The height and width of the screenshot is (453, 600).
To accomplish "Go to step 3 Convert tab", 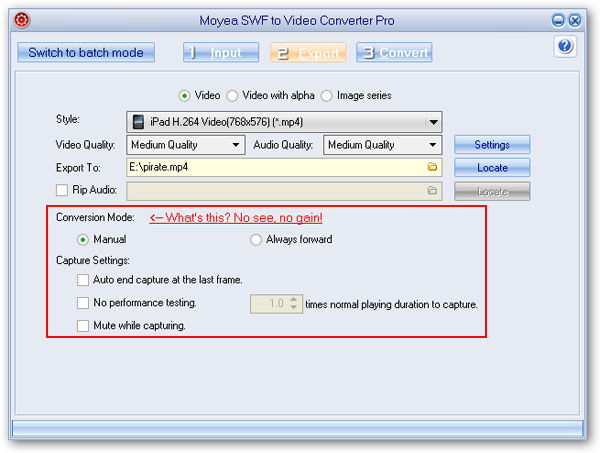I will click(394, 52).
